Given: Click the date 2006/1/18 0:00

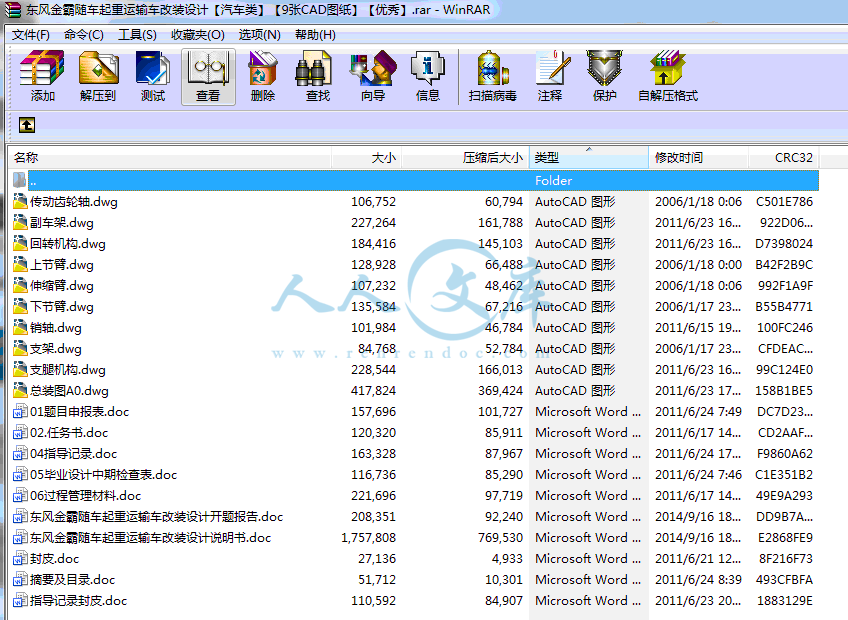Looking at the screenshot, I should tap(698, 265).
